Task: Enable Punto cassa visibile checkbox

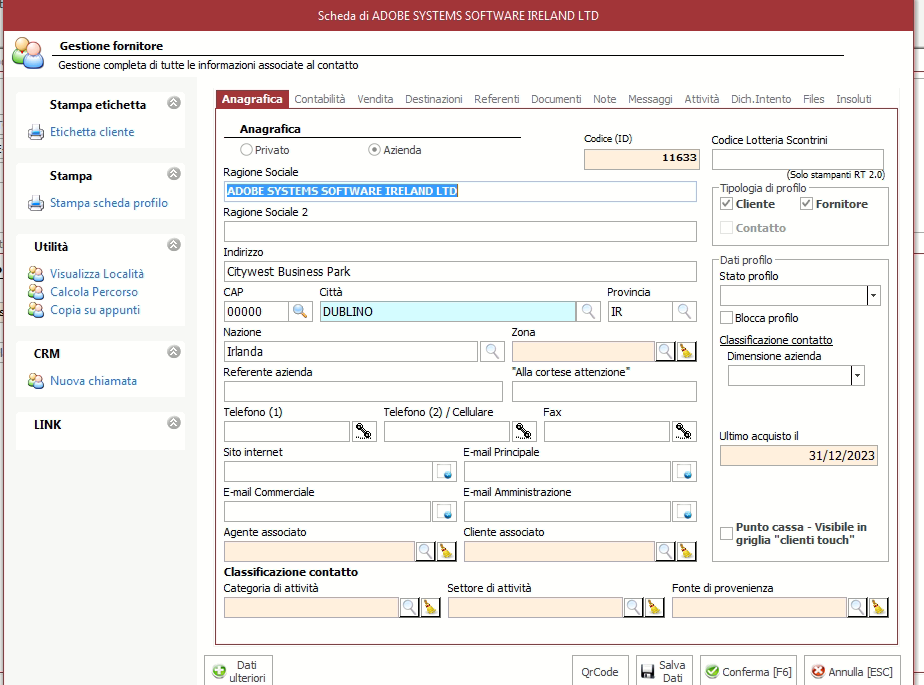Action: (x=727, y=533)
